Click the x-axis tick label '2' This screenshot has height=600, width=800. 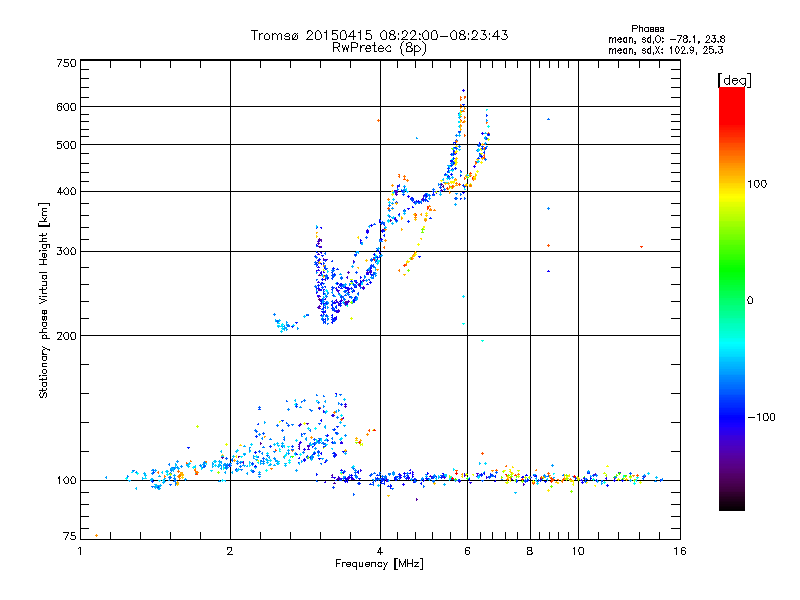(230, 551)
